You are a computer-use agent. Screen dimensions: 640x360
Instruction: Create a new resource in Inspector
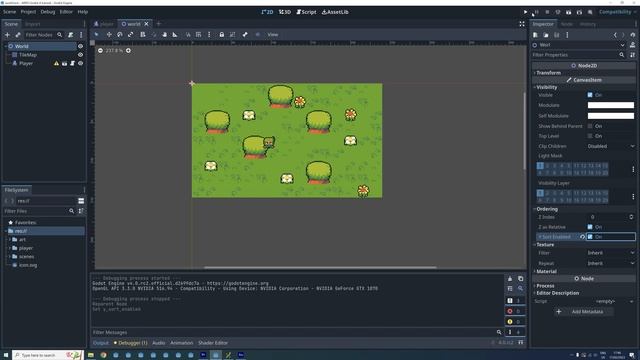click(x=535, y=35)
